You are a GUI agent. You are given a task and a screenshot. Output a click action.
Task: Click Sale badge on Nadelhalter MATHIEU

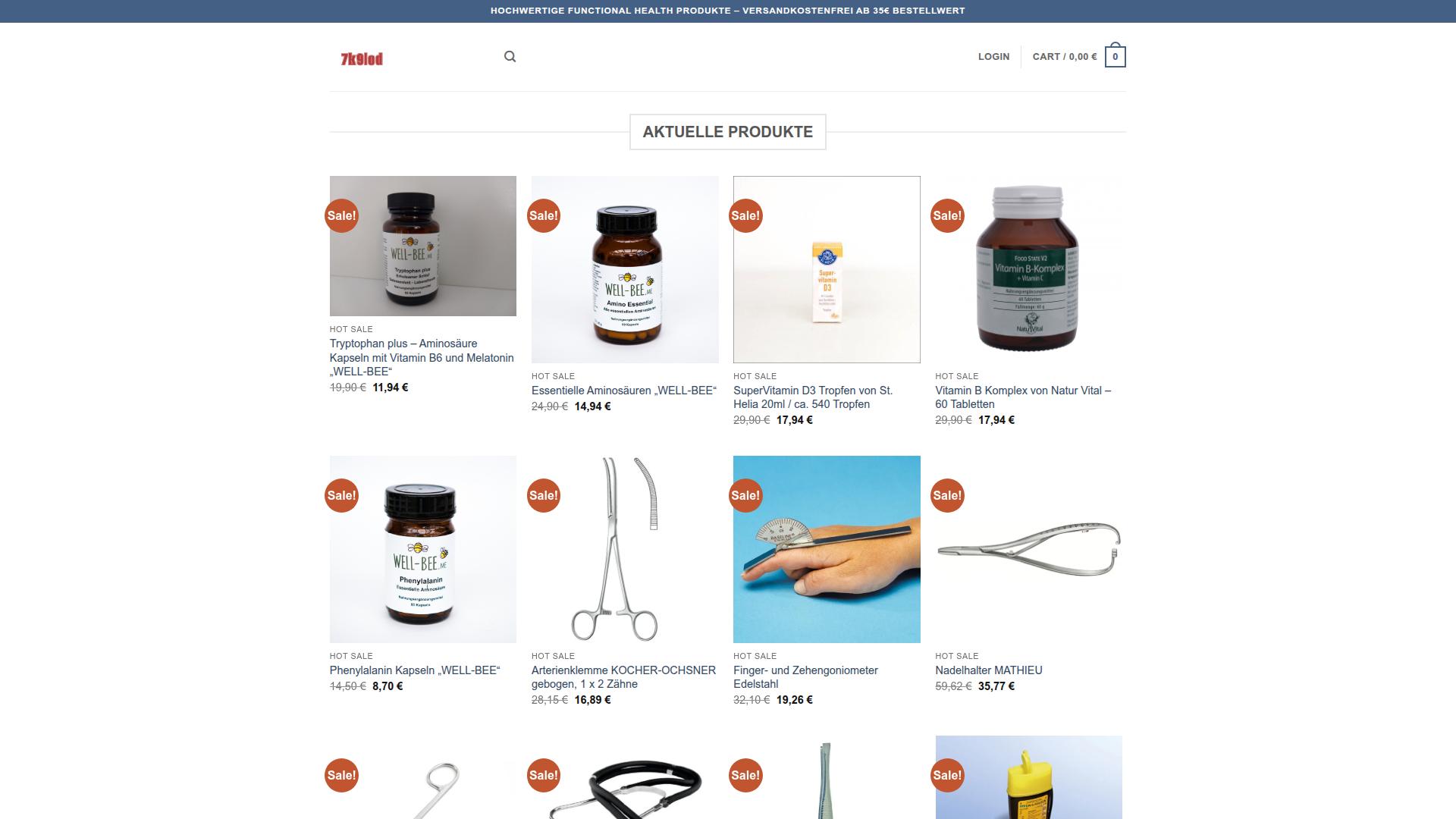point(947,495)
